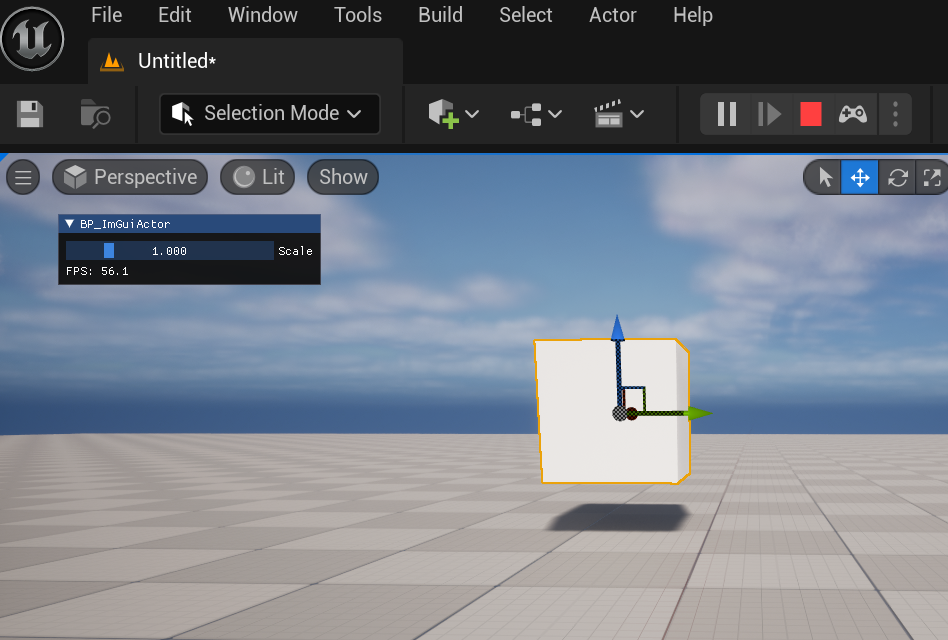The width and height of the screenshot is (948, 640).
Task: Open the Lit view mode dropdown
Action: 258,177
